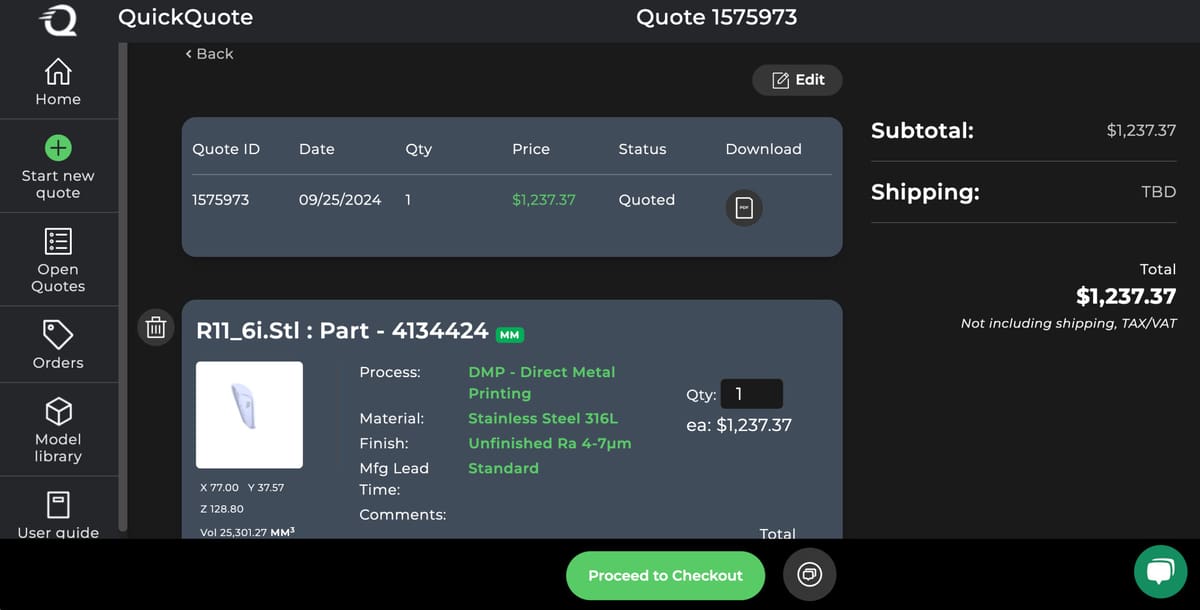Select the Quote ID 1575973 cell
The height and width of the screenshot is (610, 1200).
221,200
